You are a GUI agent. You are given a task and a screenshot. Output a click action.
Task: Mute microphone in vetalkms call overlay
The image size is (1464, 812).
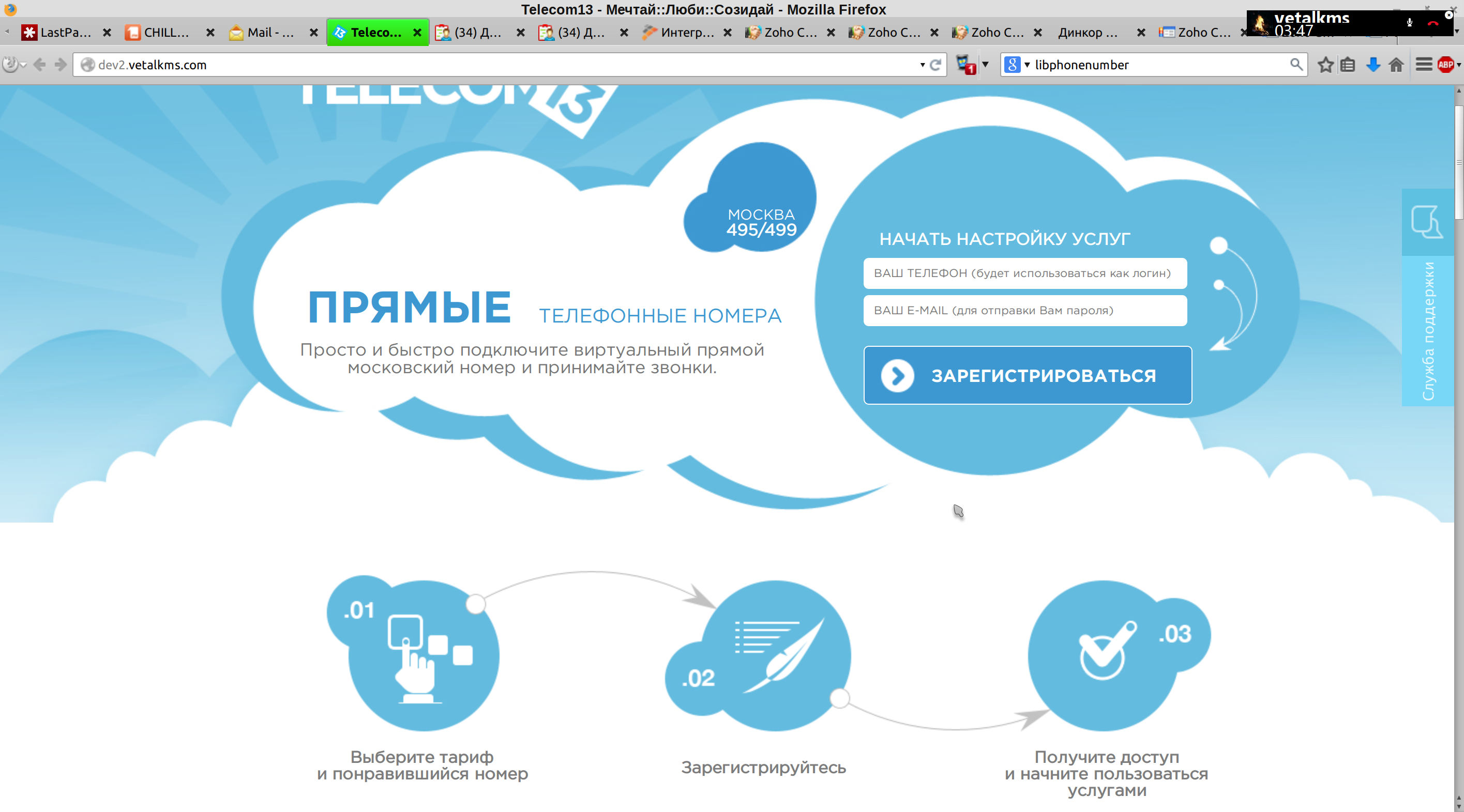[1409, 23]
